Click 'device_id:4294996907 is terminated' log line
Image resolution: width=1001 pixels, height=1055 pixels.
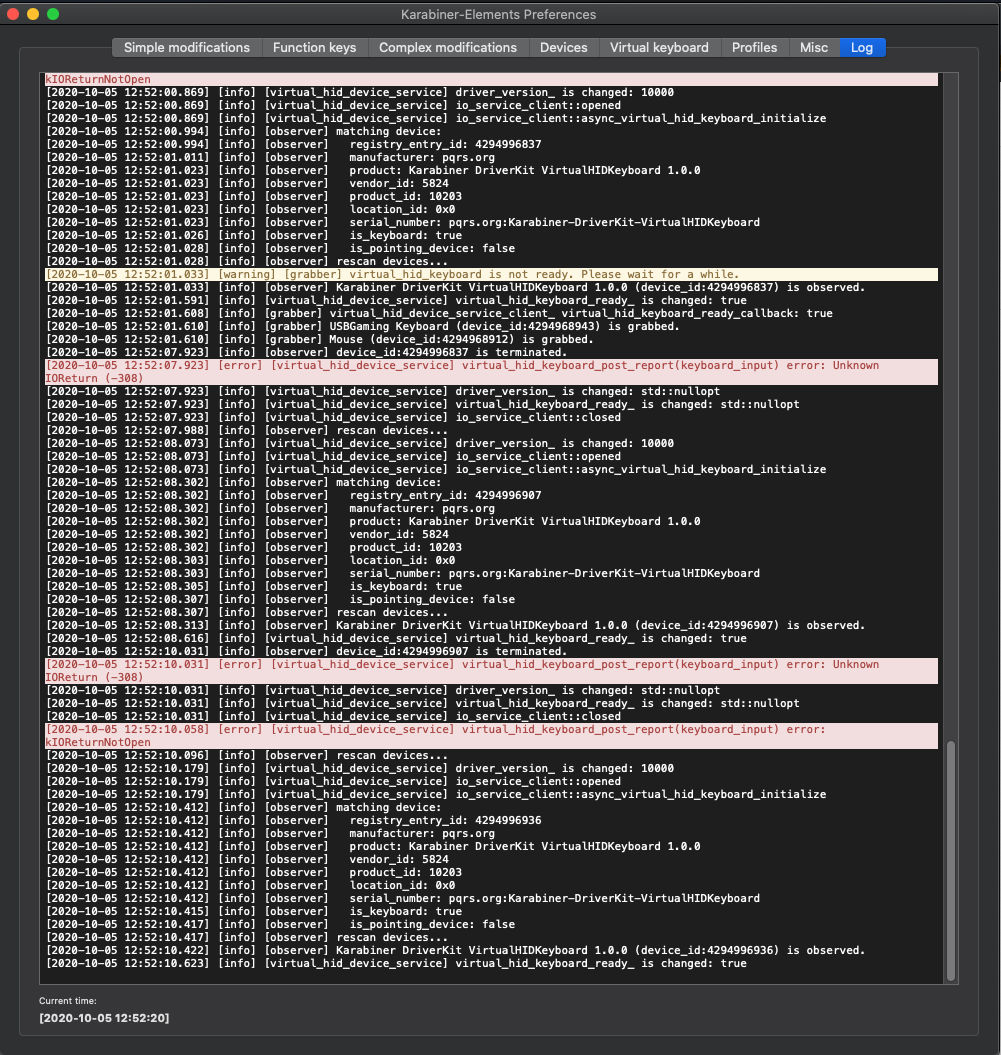(306, 651)
